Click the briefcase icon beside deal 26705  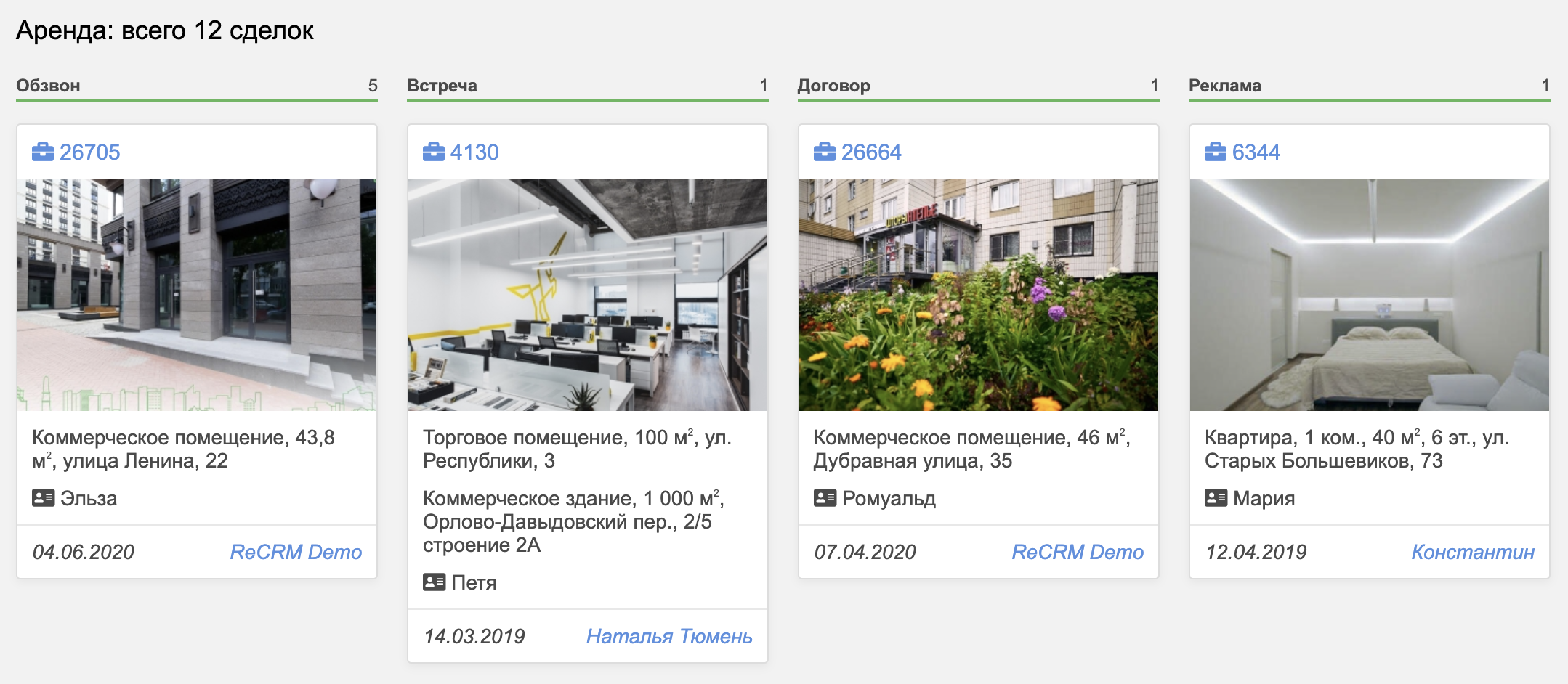click(43, 152)
